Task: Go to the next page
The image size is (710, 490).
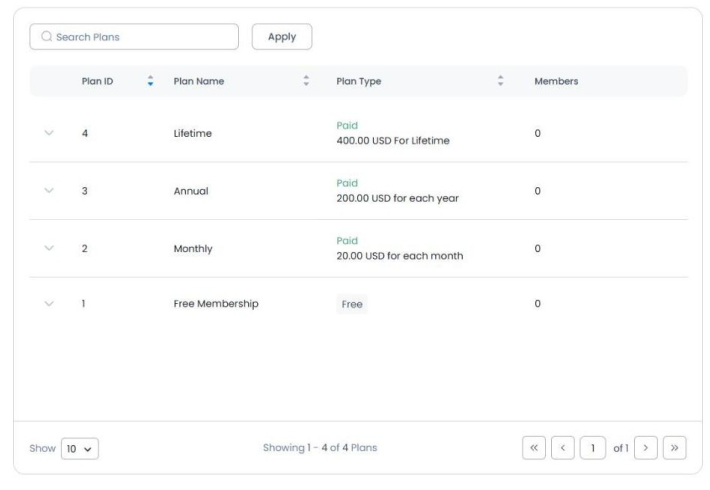Action: [x=646, y=448]
